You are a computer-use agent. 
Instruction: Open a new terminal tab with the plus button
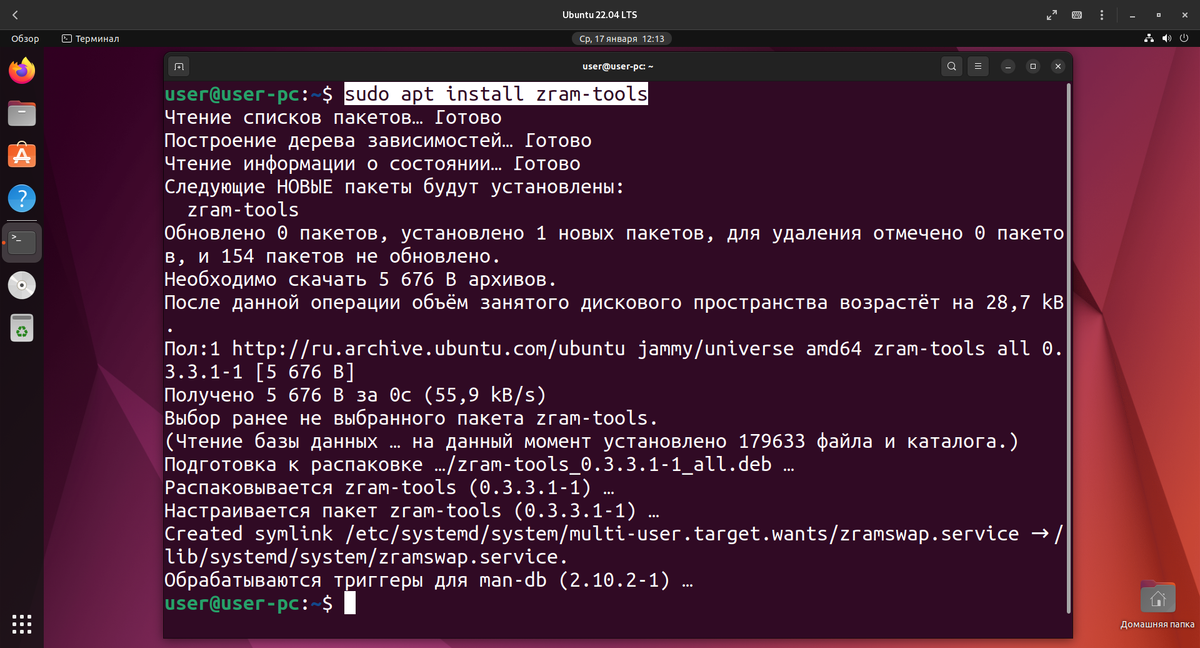pos(179,67)
